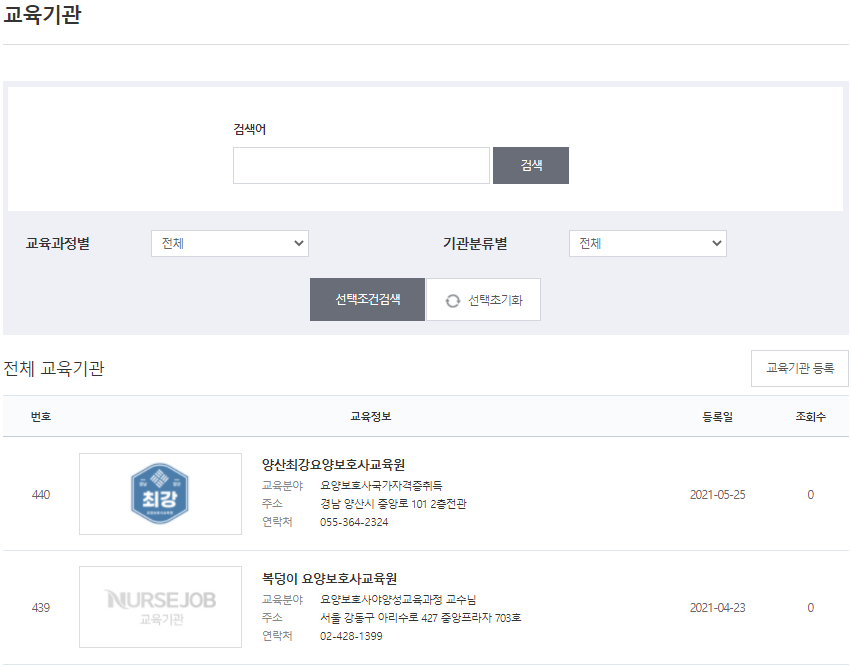Click the 선택조건검색 button
Screen dimensions: 851x667
[x=367, y=300]
